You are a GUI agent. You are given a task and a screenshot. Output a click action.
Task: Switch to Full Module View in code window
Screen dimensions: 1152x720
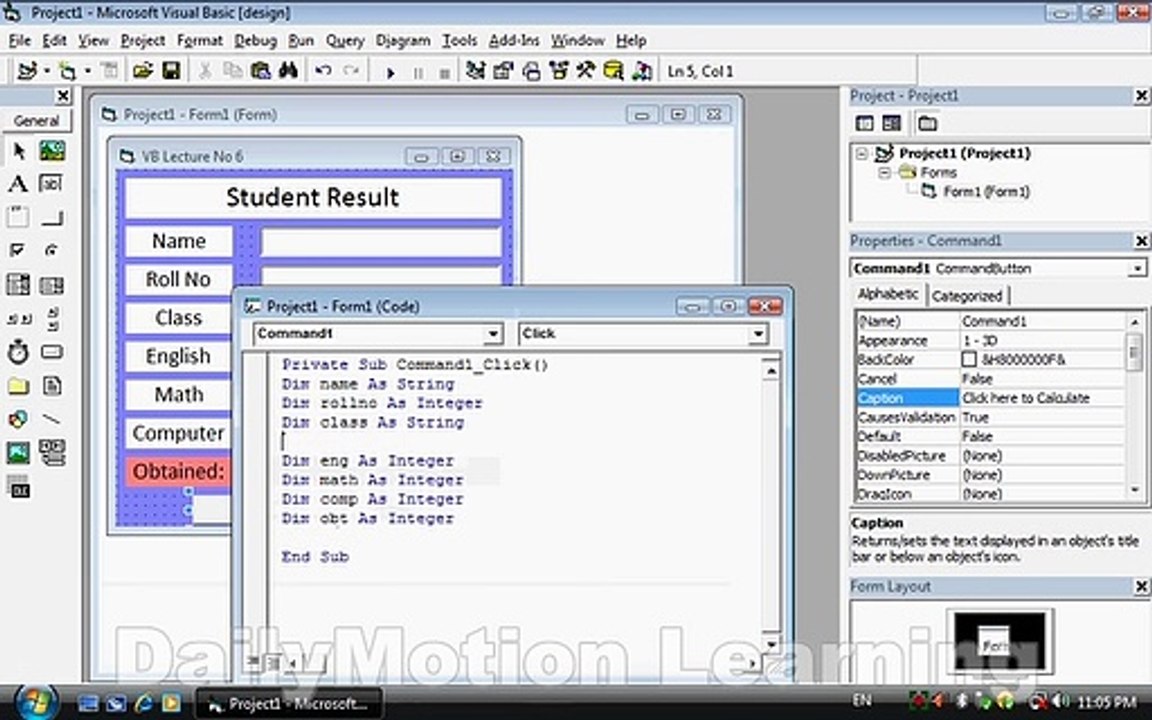coord(272,663)
